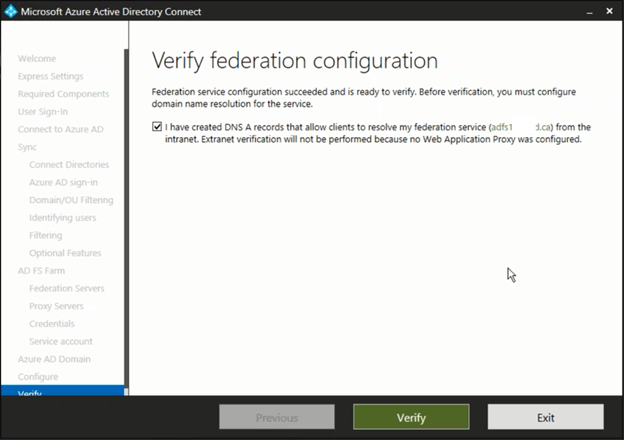Click the Verify federation configuration heading

coord(294,61)
